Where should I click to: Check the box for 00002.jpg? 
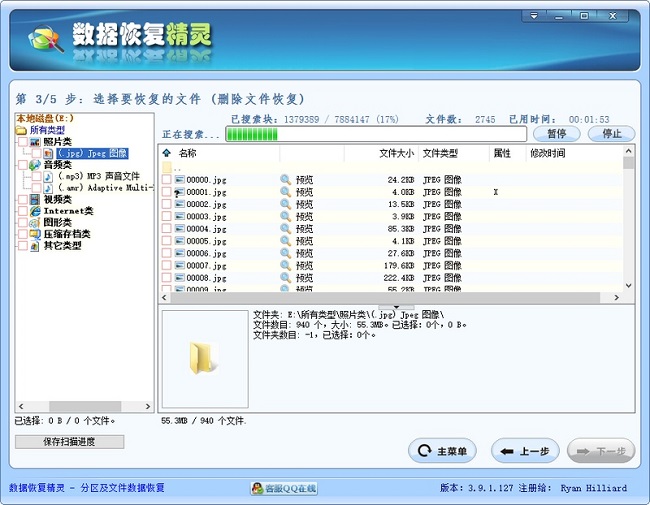click(167, 204)
